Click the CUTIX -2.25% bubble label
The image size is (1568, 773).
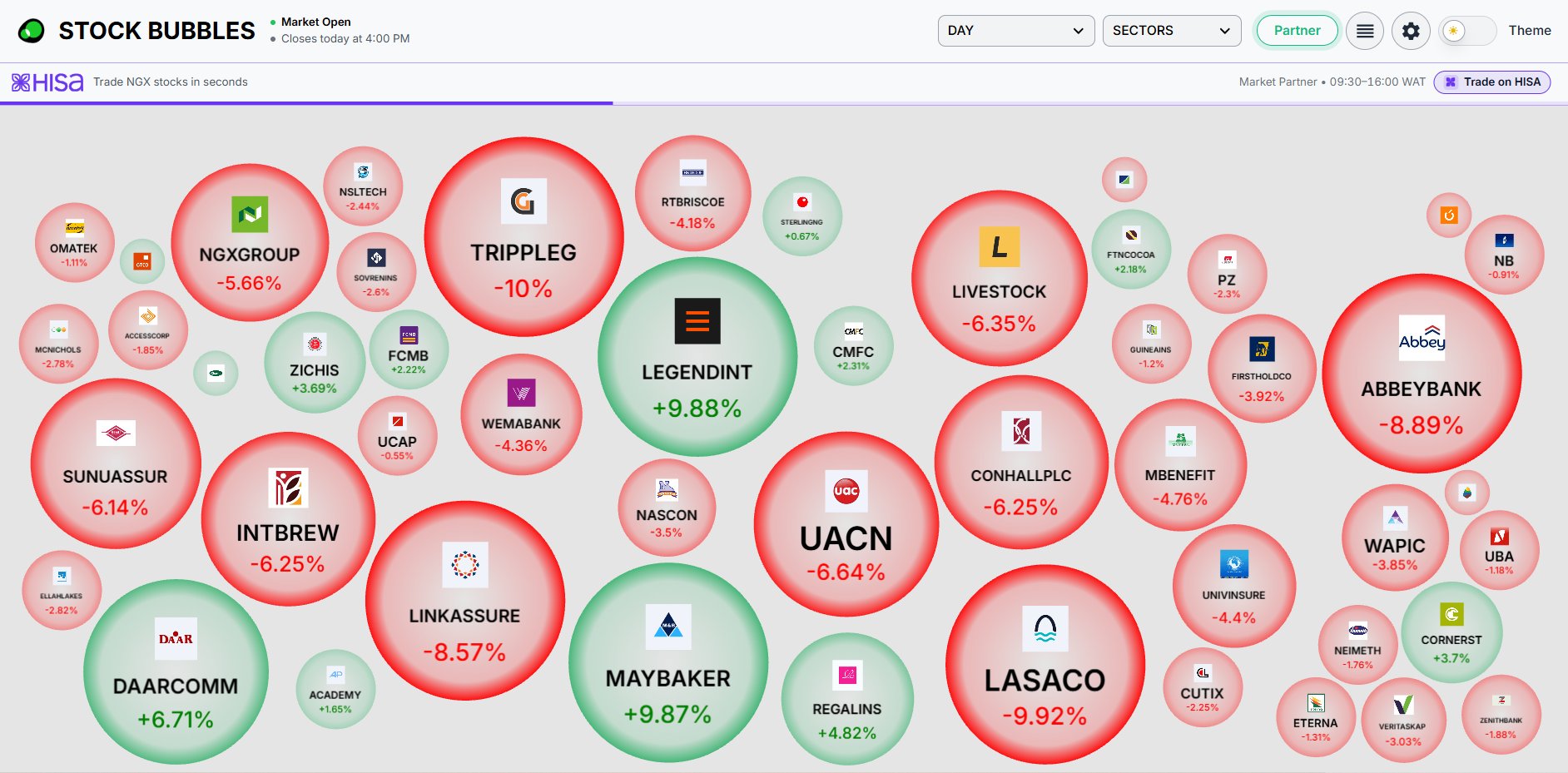(1203, 699)
